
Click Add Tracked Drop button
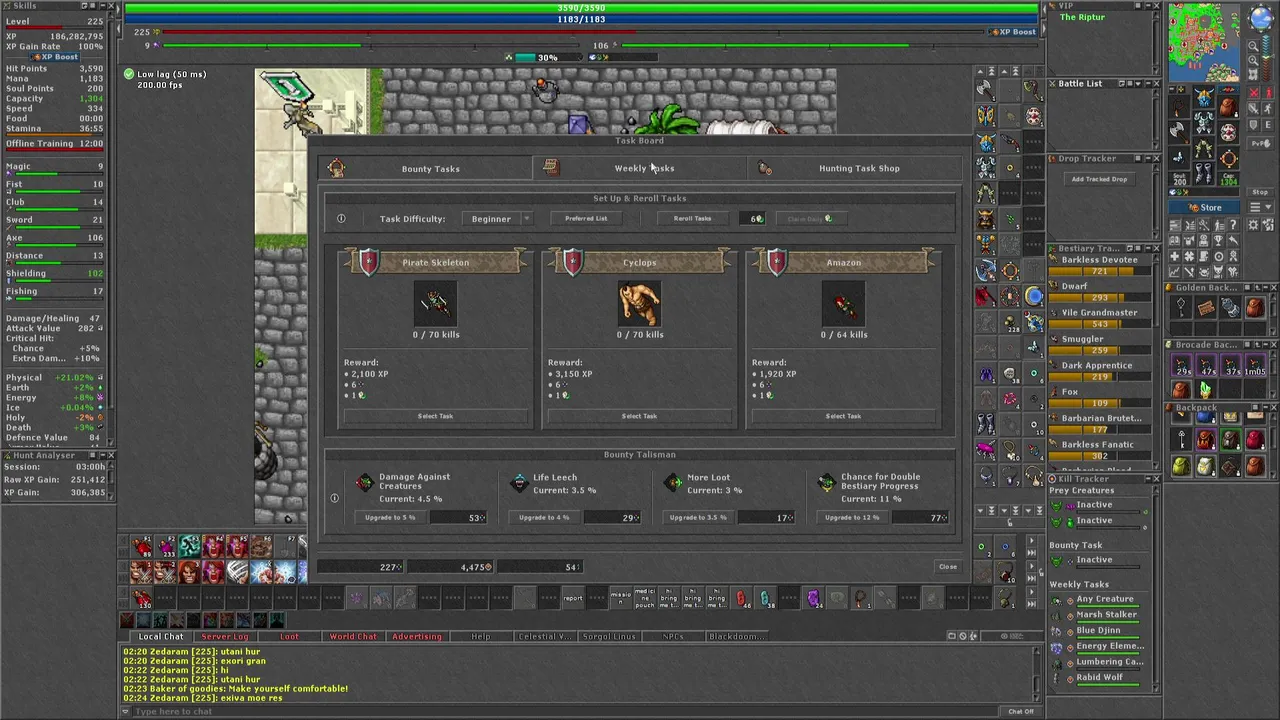pyautogui.click(x=1099, y=179)
